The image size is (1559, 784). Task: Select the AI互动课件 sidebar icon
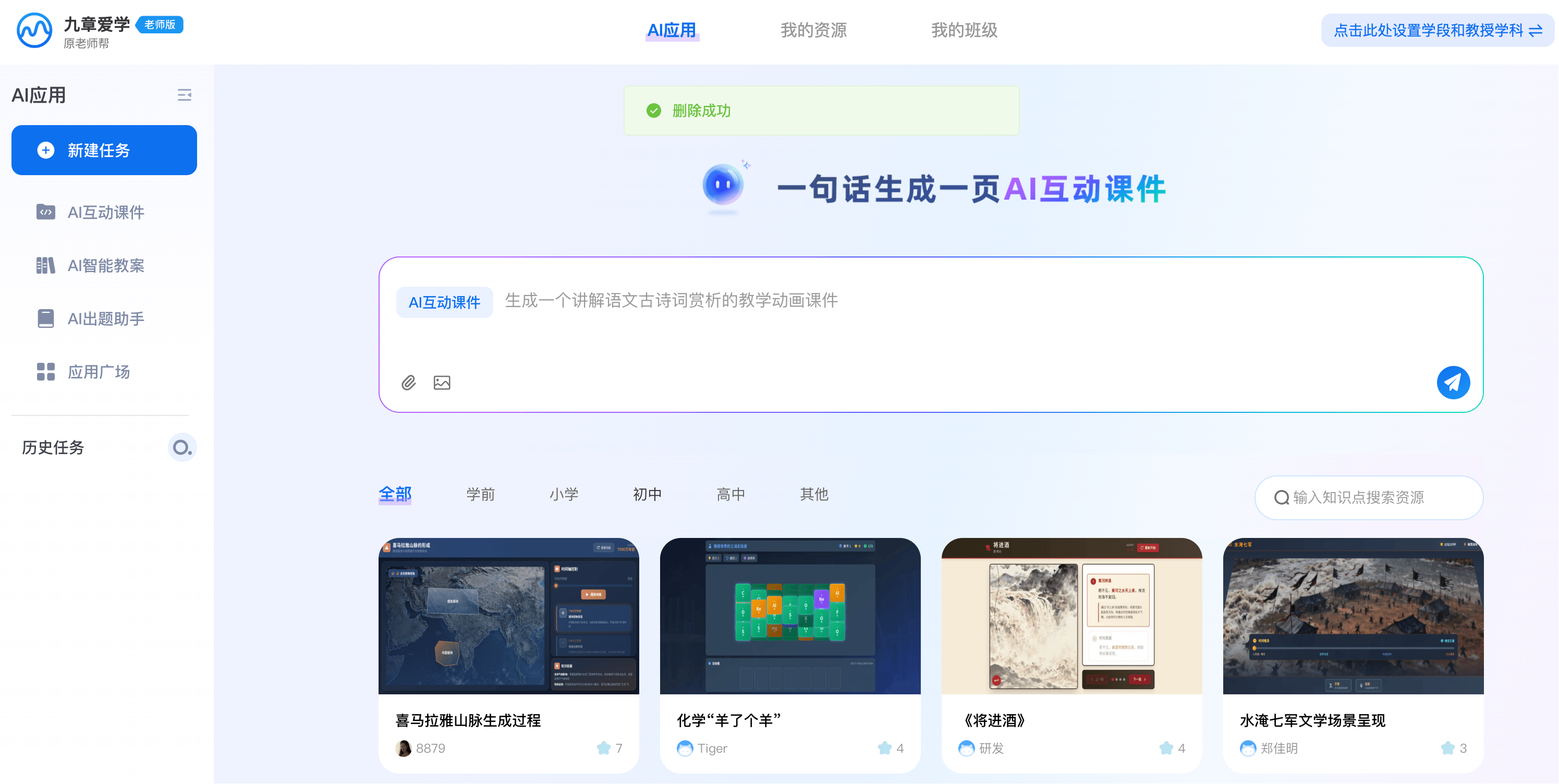46,212
